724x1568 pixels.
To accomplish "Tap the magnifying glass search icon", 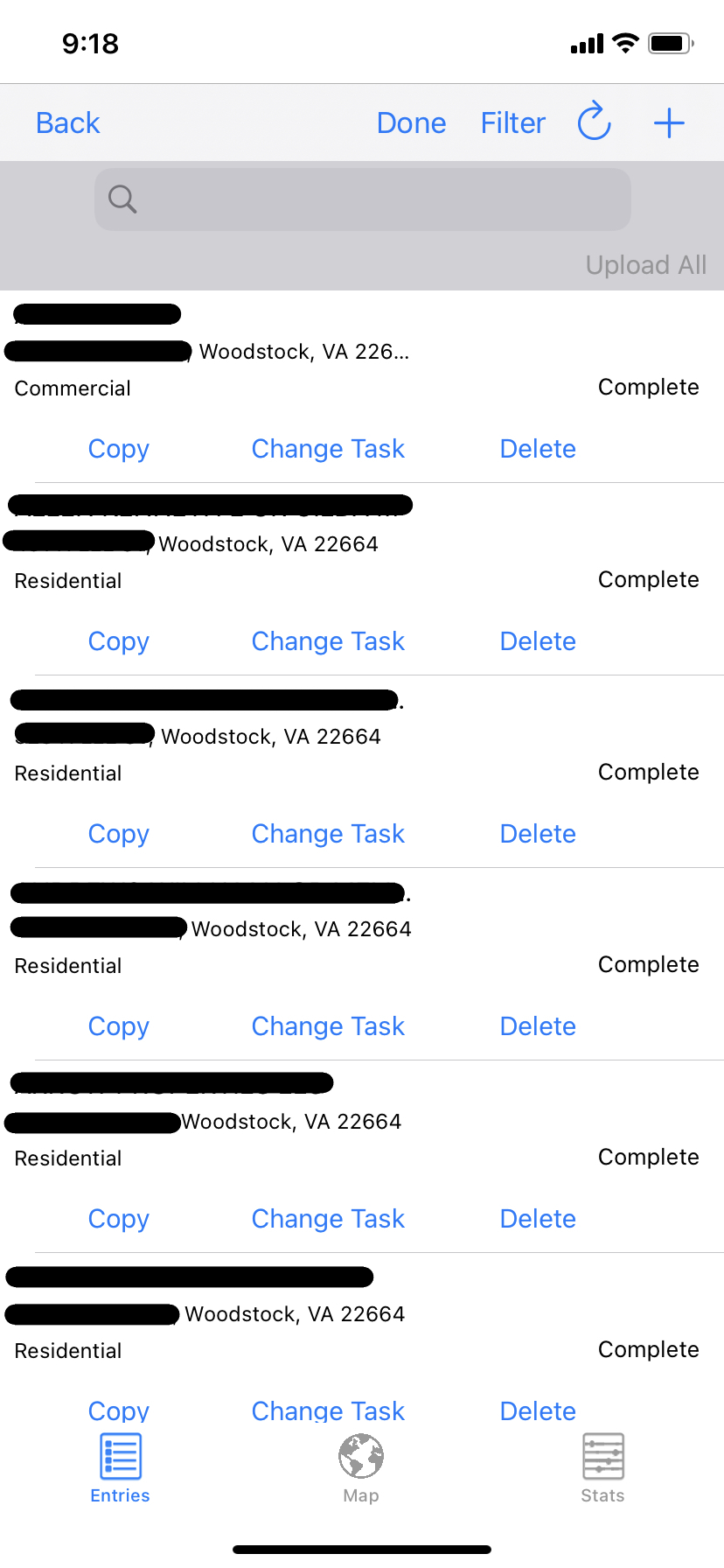I will (x=122, y=199).
